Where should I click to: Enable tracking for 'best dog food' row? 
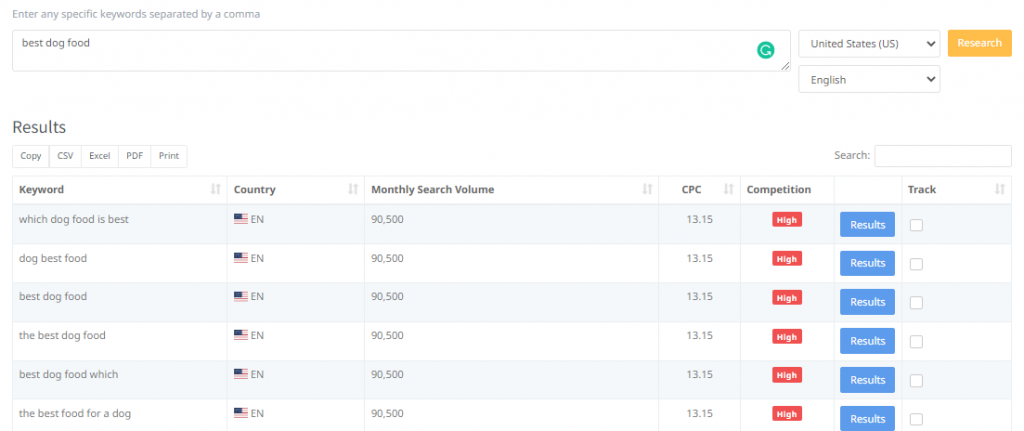pos(916,303)
